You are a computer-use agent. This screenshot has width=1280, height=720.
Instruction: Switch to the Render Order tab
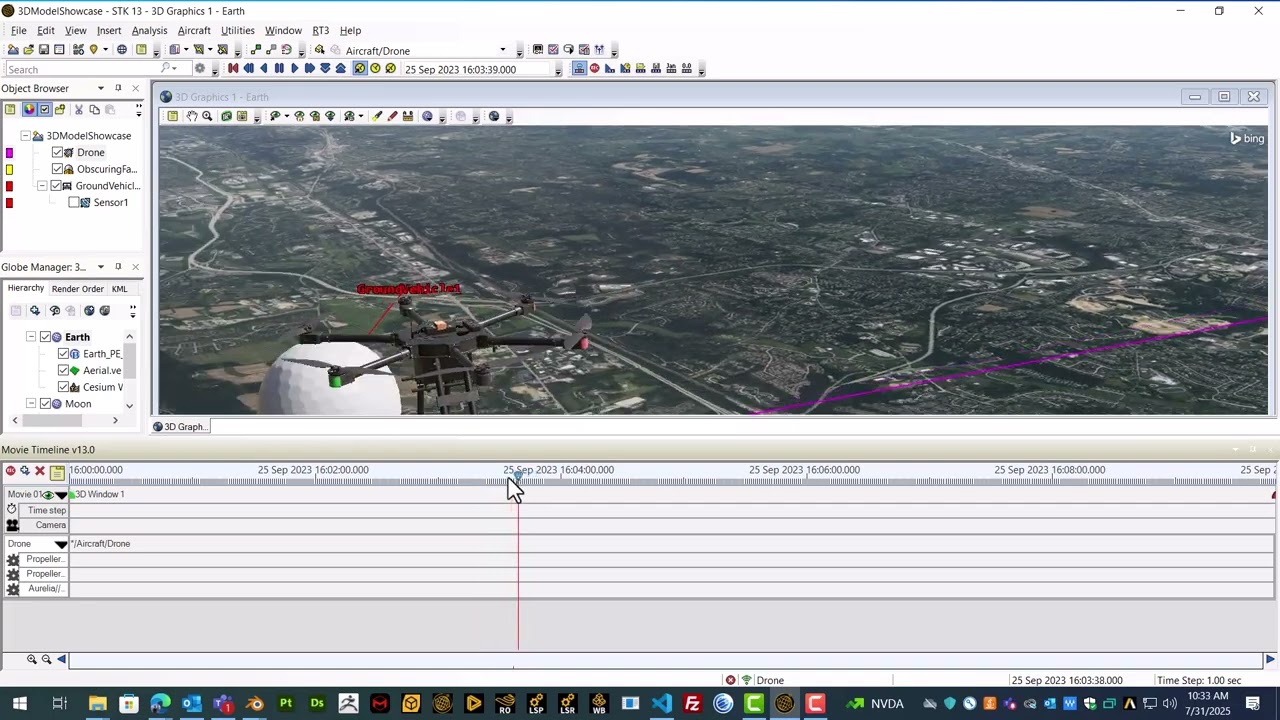77,289
